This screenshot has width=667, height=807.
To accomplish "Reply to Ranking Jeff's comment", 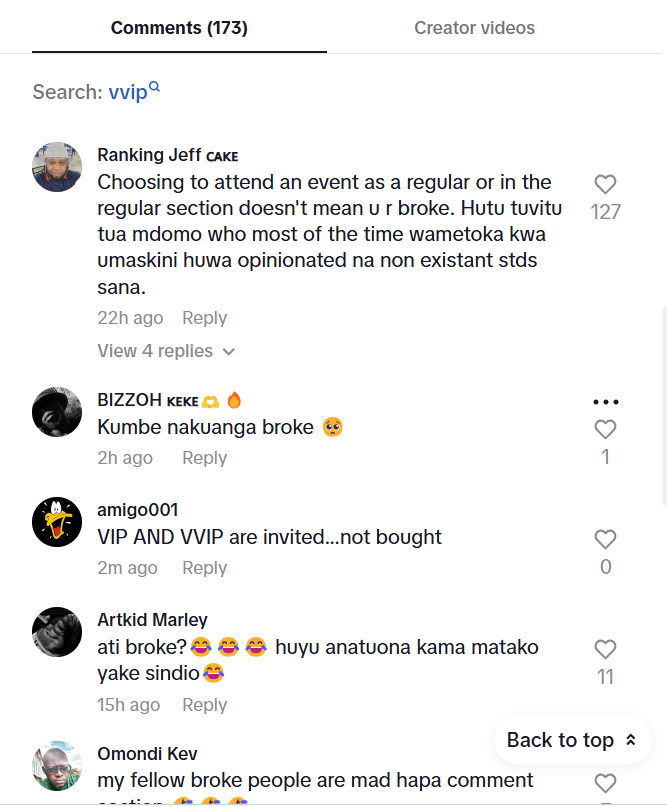I will coord(204,318).
